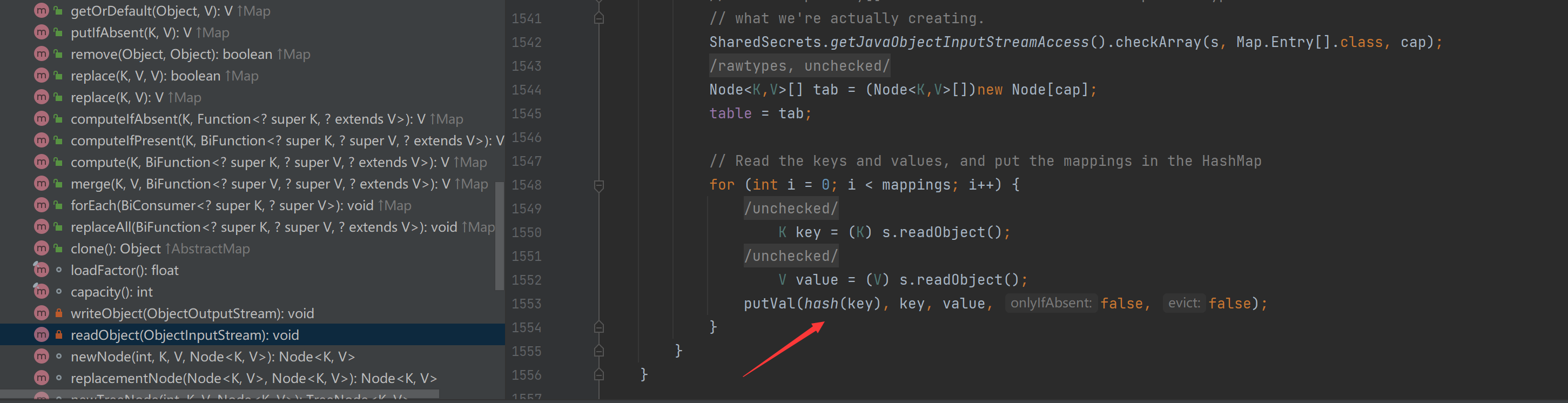Select computeIfAbsent method in the structure list
Viewport: 1568px width, 403px height.
click(x=266, y=119)
